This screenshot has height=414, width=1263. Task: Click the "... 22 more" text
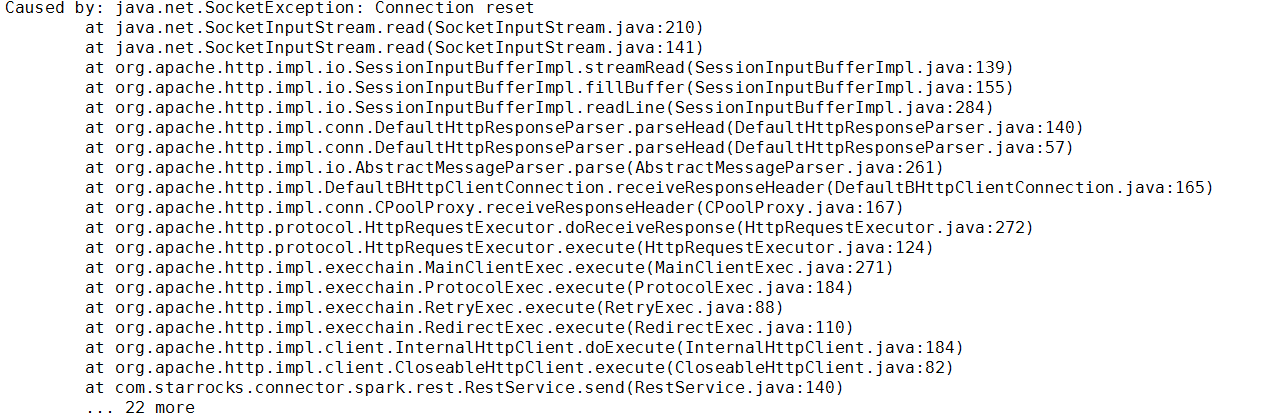coord(140,407)
